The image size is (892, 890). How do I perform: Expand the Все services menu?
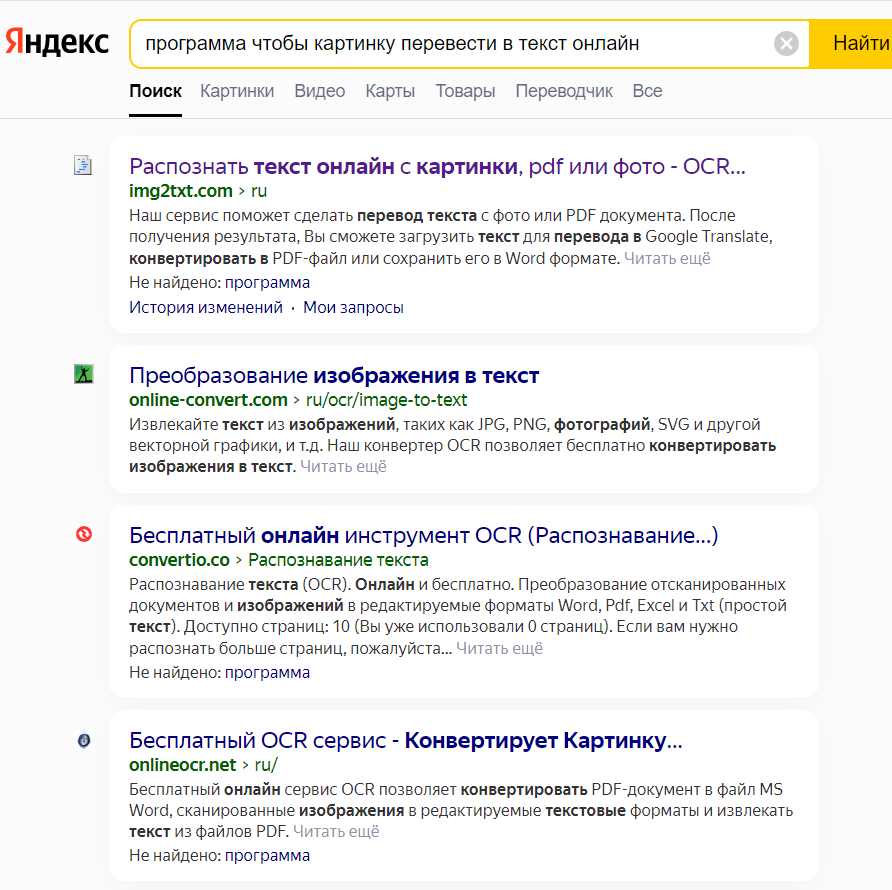[647, 91]
